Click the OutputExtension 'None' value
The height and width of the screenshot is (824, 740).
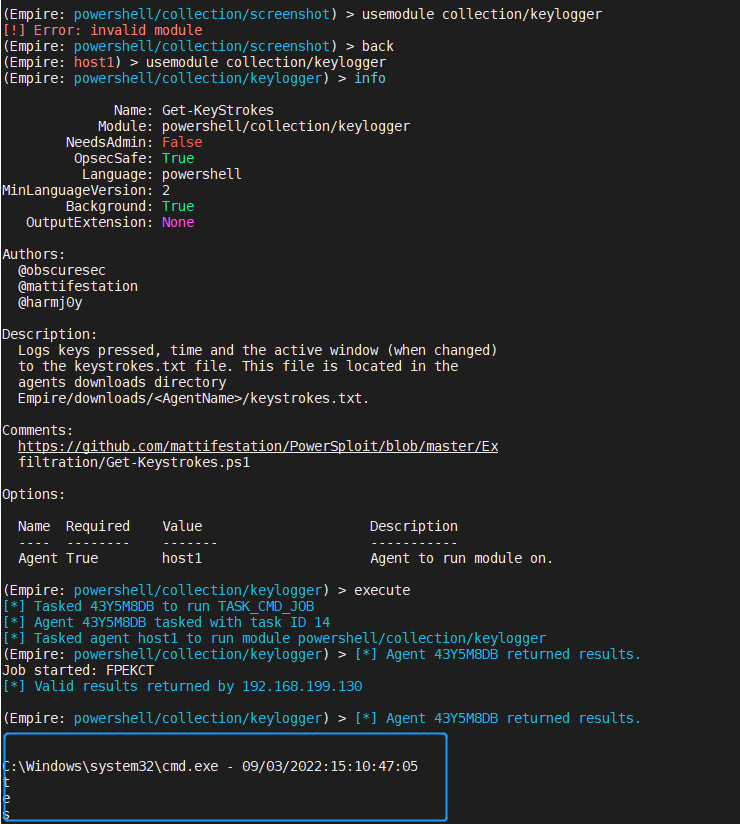click(x=178, y=222)
